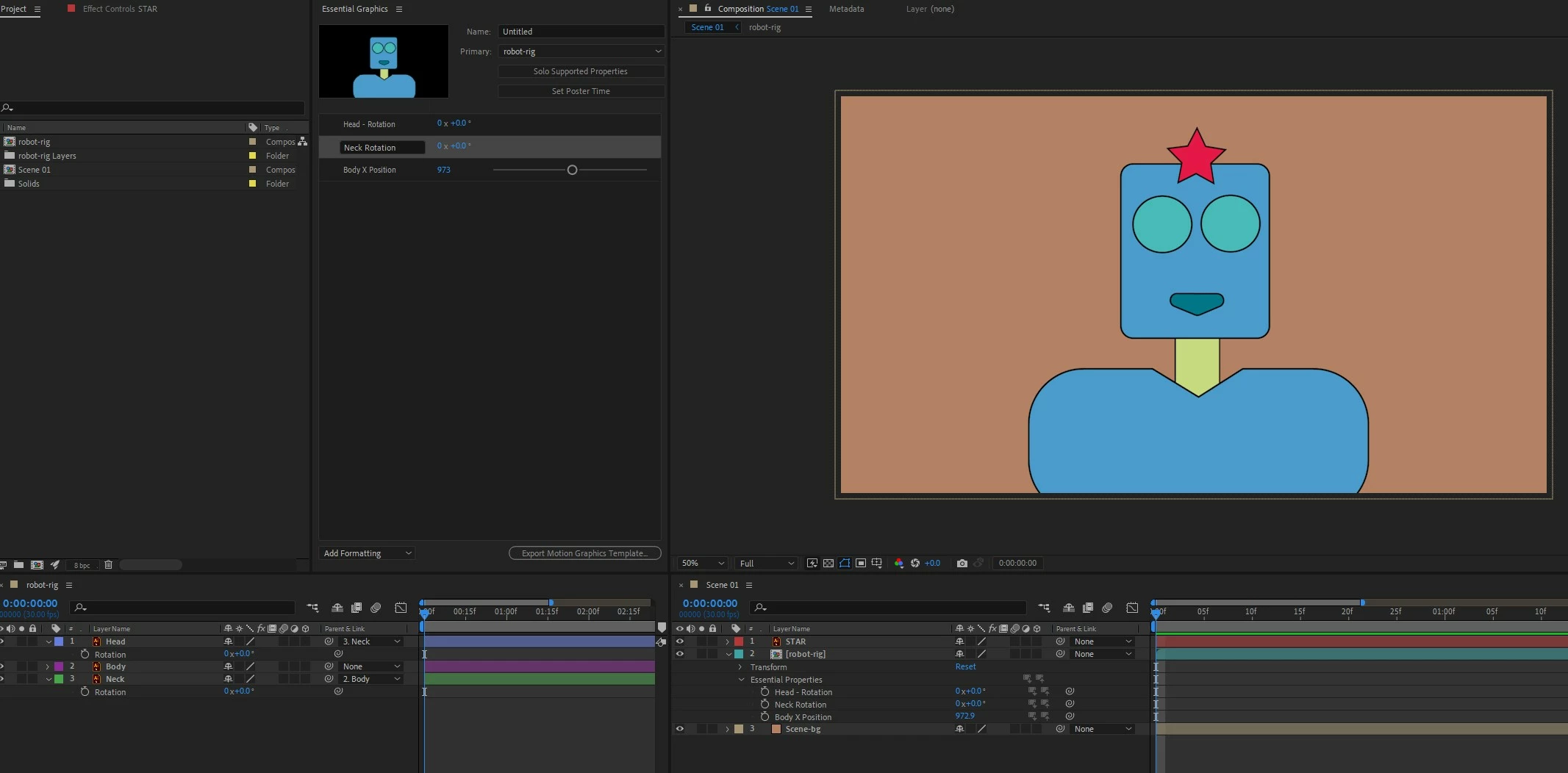
Task: Open grid and guide options in viewer
Action: click(x=877, y=563)
